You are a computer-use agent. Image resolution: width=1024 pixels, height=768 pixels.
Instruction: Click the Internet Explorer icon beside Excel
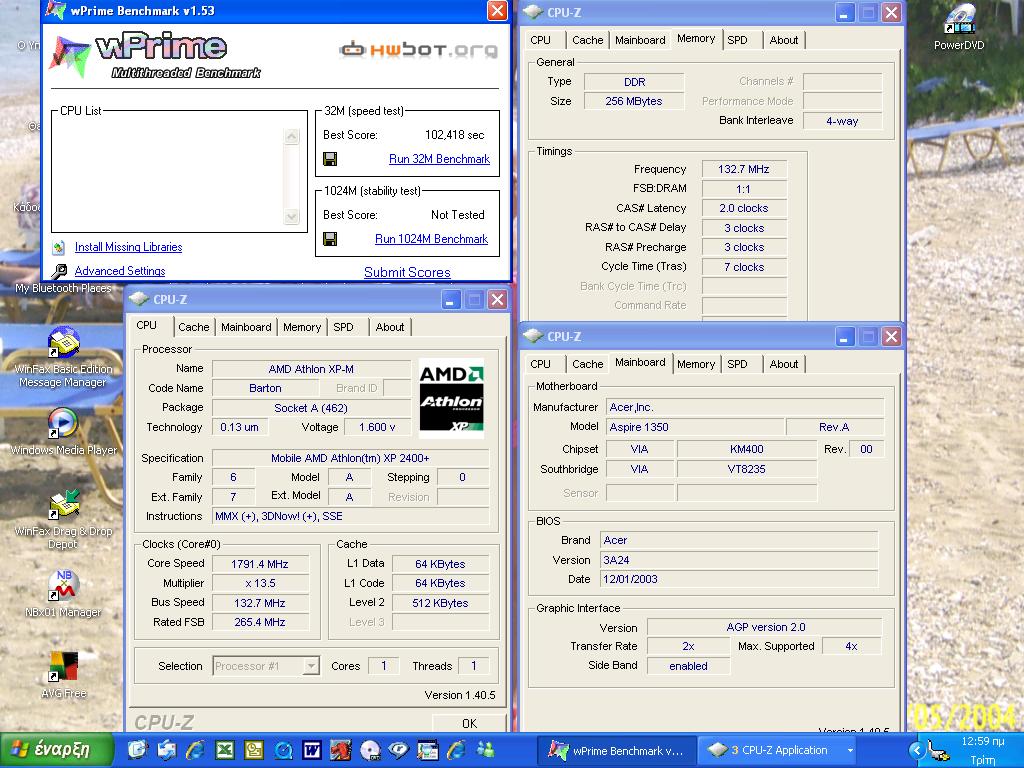(x=195, y=750)
